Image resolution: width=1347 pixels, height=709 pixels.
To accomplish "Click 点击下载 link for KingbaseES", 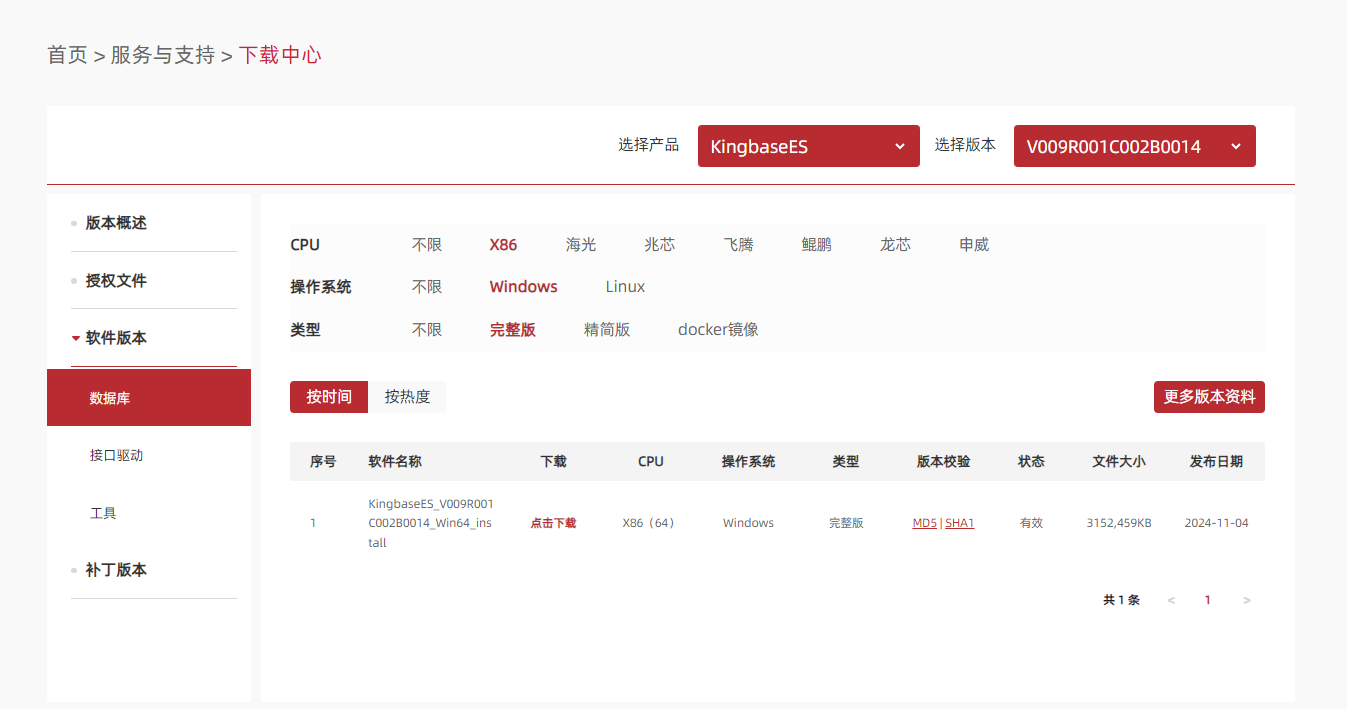I will (x=553, y=523).
